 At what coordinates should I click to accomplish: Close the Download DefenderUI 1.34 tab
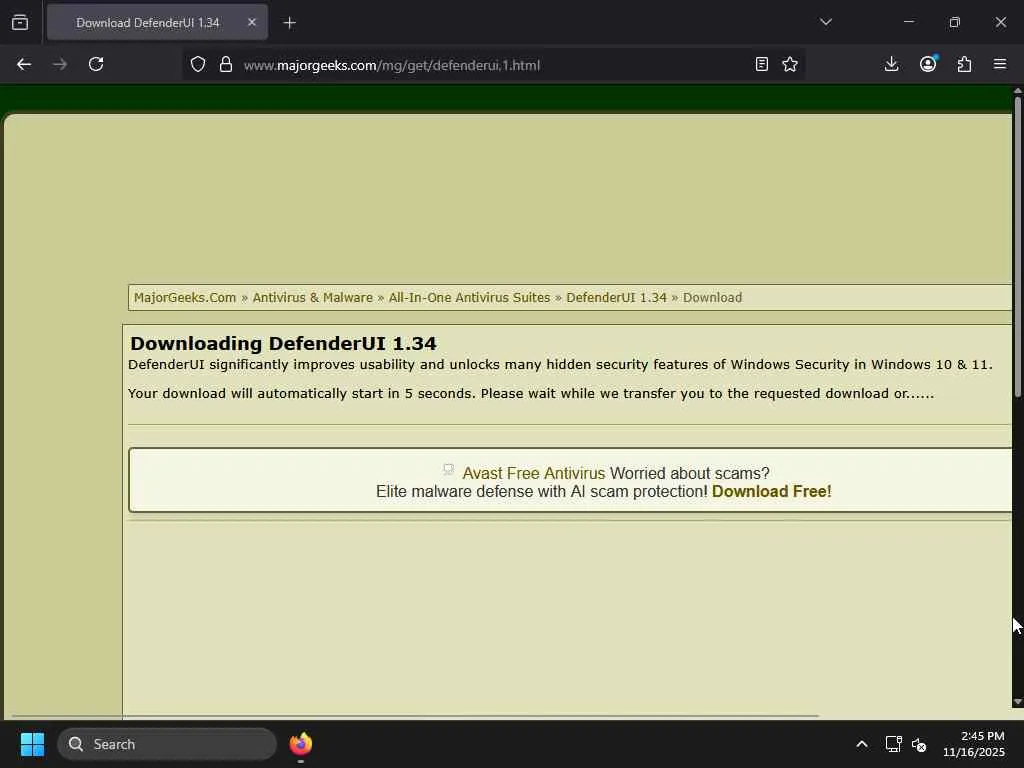[x=251, y=22]
